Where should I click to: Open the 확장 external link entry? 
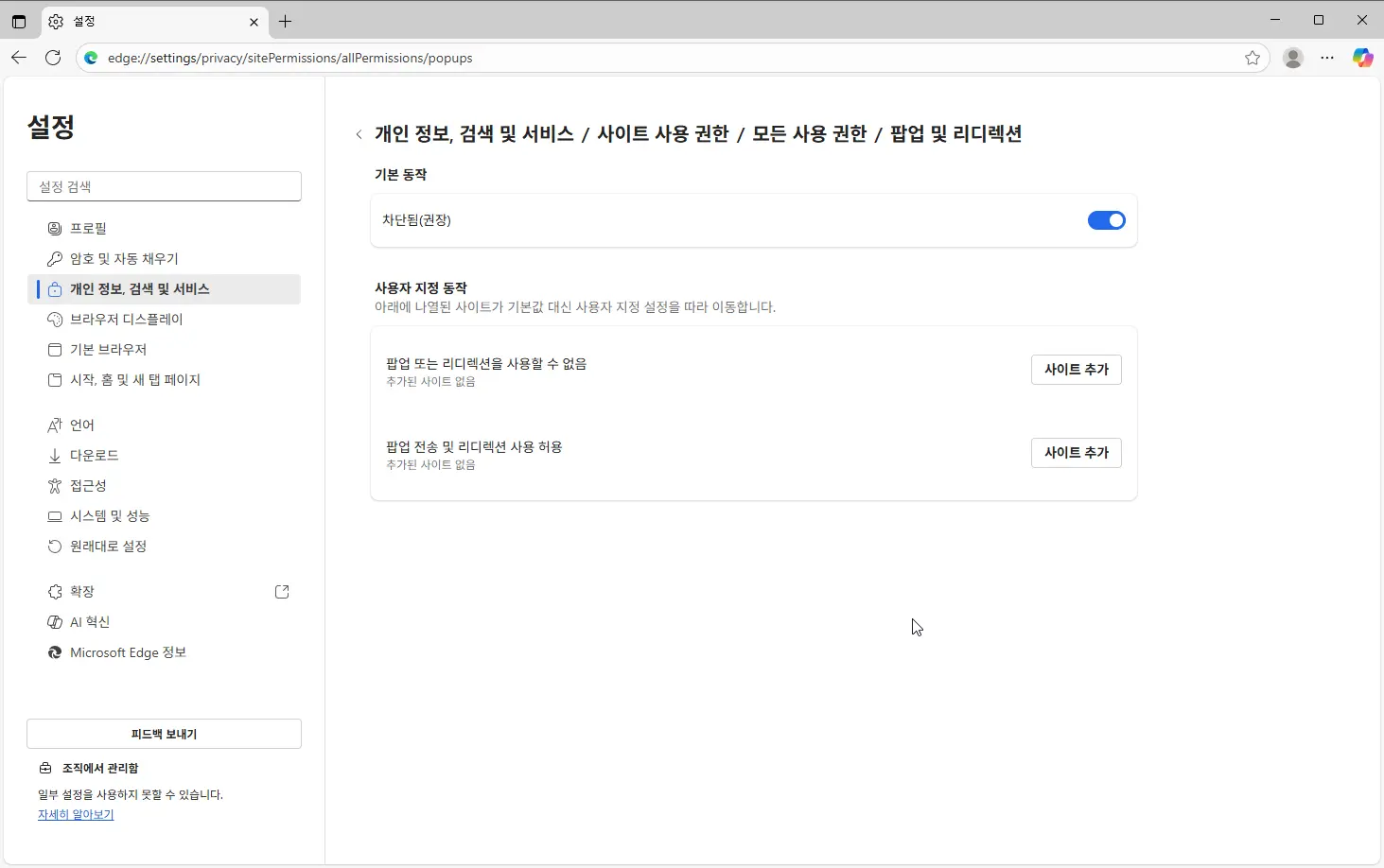(x=82, y=591)
